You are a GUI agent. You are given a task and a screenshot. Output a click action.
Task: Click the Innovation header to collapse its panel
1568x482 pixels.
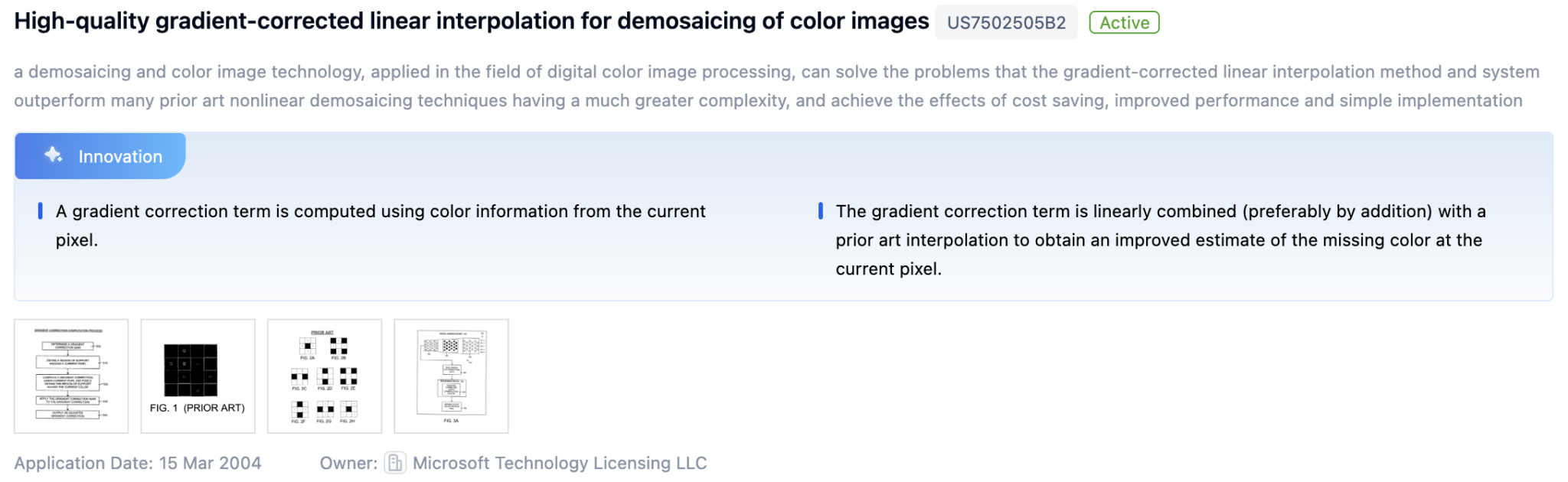point(100,156)
